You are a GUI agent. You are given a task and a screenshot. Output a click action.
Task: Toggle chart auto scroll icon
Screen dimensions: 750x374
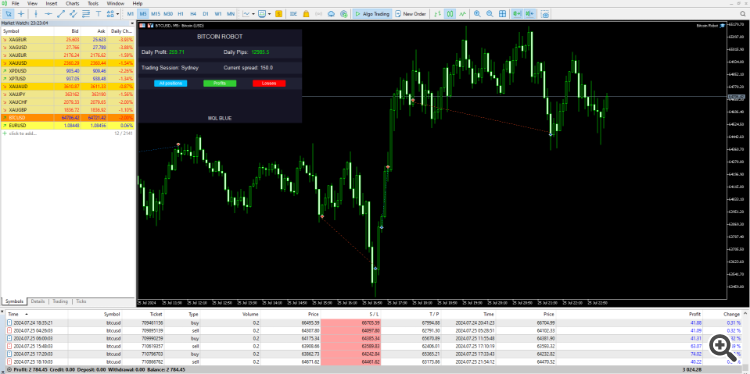(517, 14)
